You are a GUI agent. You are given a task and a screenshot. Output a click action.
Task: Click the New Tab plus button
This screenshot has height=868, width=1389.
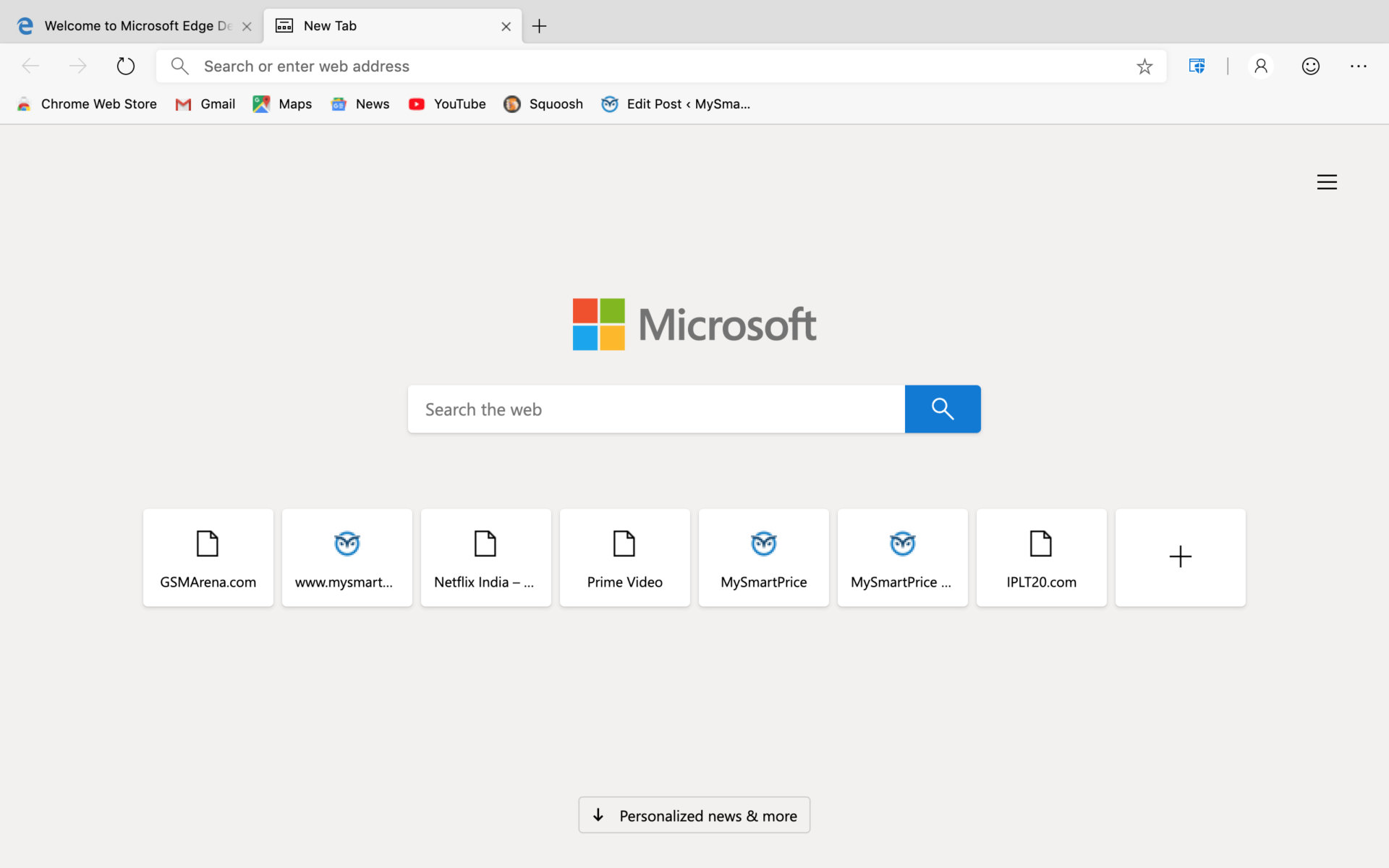tap(540, 26)
